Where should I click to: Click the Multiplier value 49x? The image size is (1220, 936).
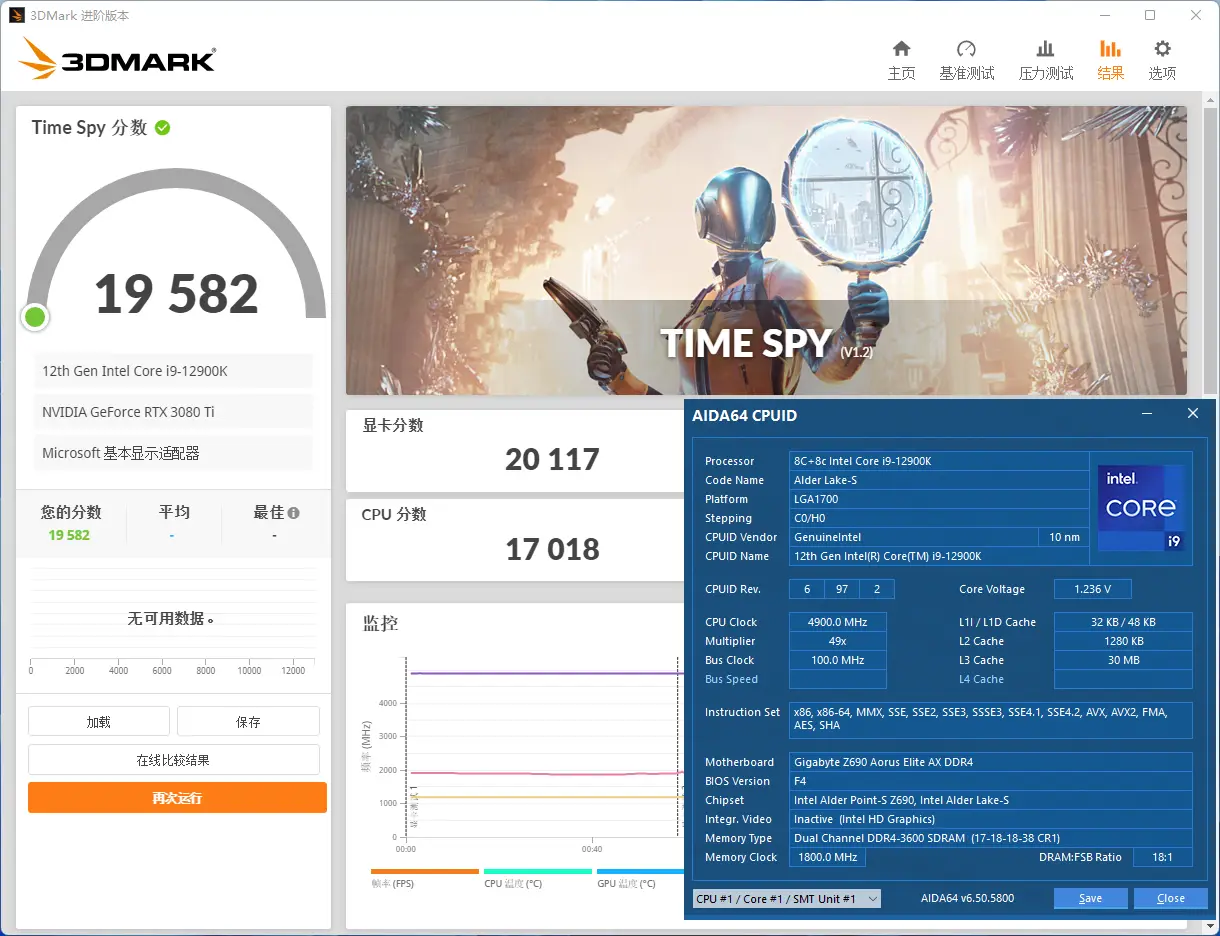(838, 641)
